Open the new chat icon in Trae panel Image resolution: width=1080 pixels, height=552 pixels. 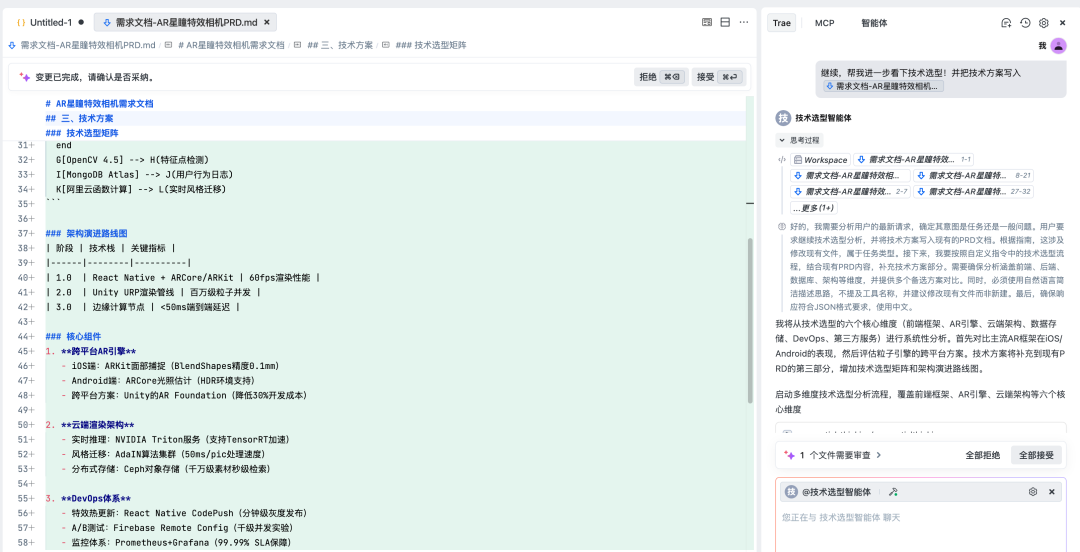coord(1006,23)
